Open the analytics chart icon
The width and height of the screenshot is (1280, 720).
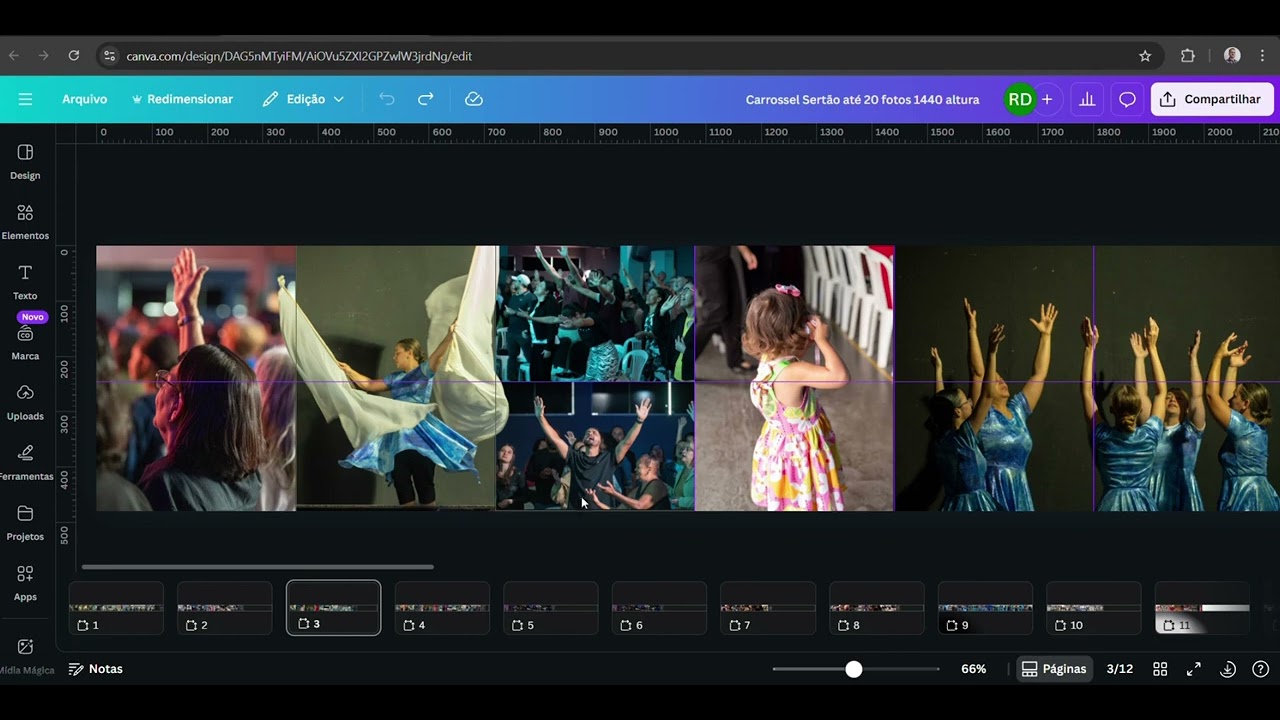click(x=1086, y=99)
